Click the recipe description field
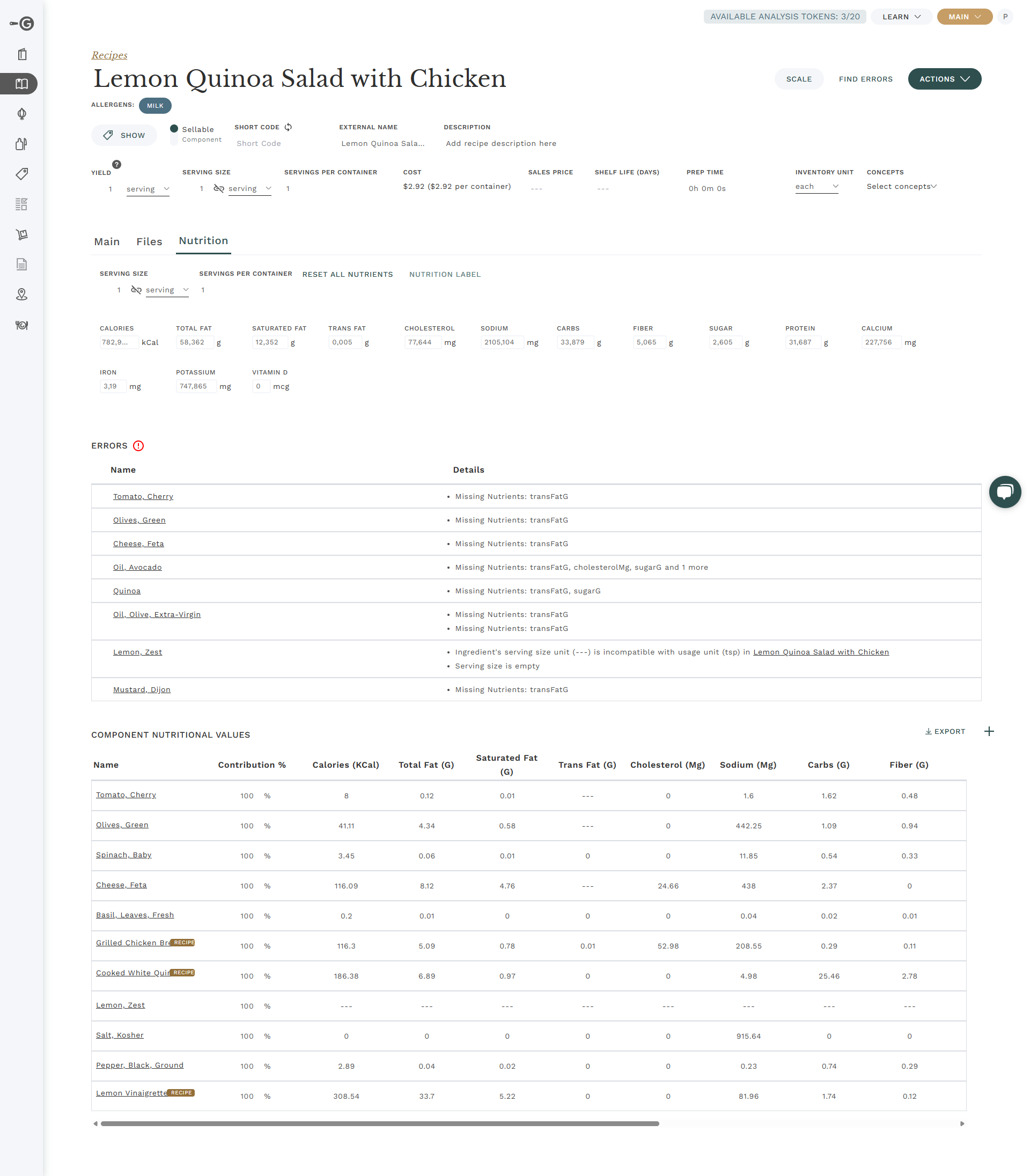Viewport: 1030px width, 1176px height. (x=501, y=143)
